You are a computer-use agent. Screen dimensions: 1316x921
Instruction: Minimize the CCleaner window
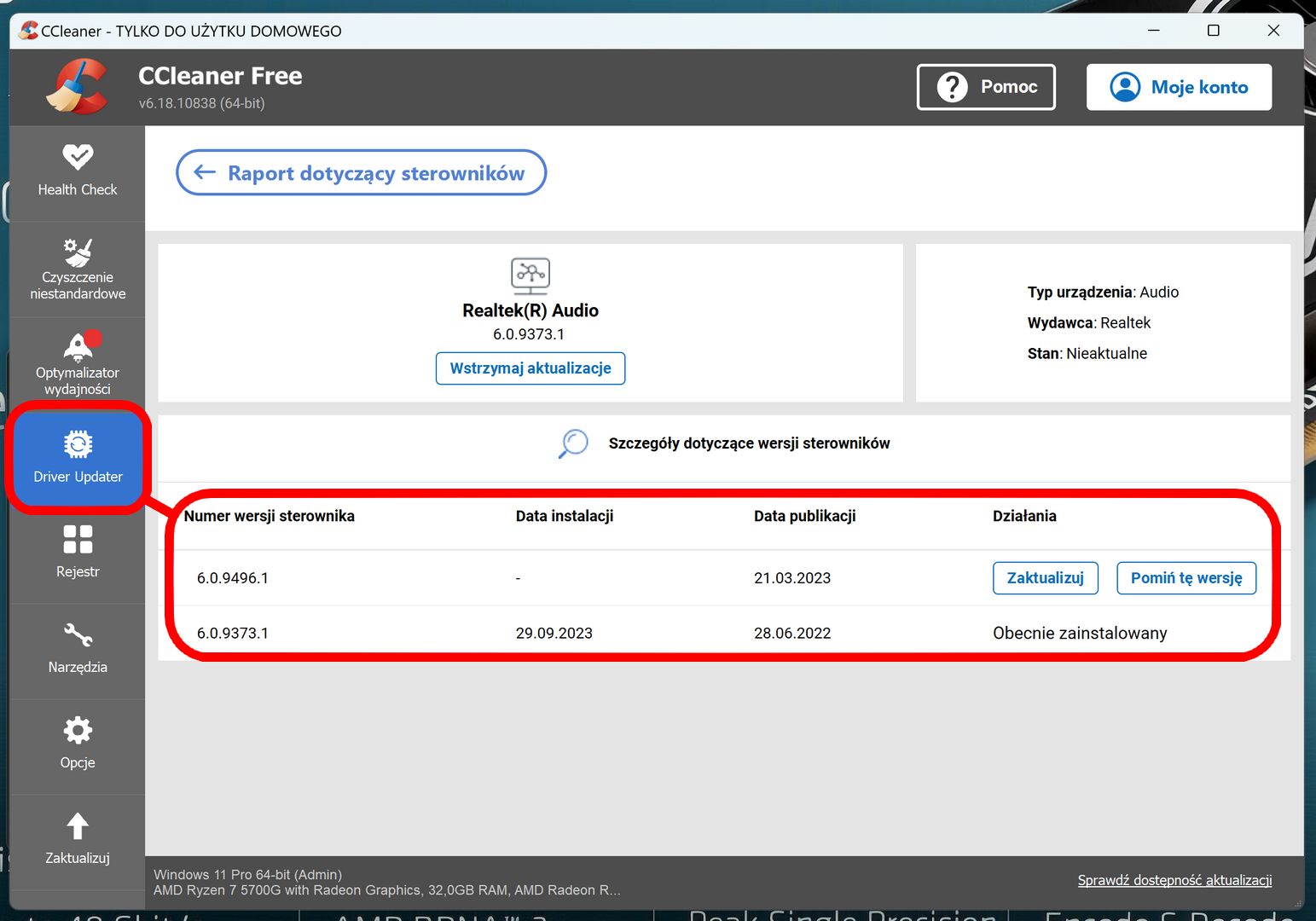tap(1154, 31)
